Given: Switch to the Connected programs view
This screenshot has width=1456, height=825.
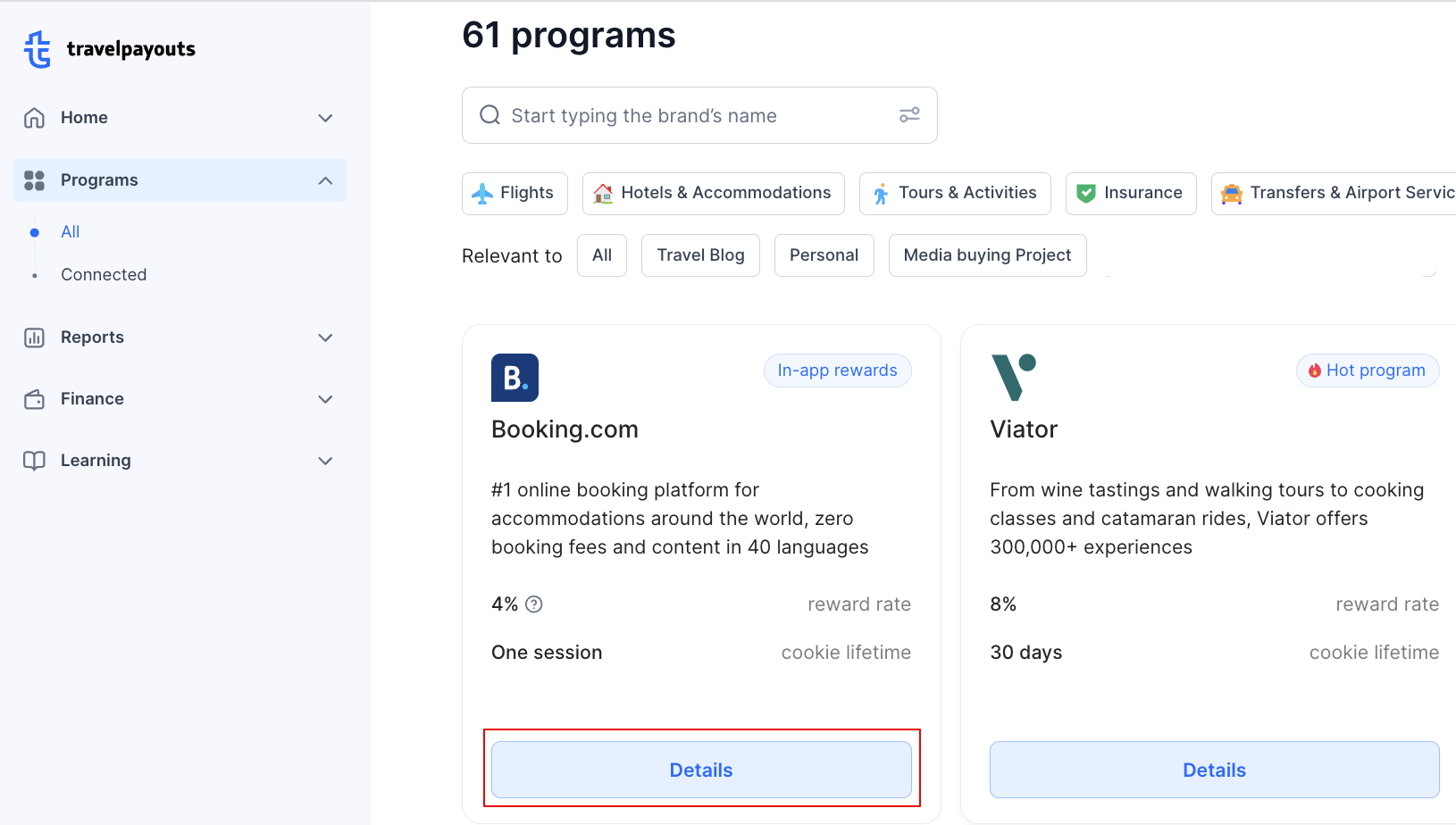Looking at the screenshot, I should click(x=104, y=274).
